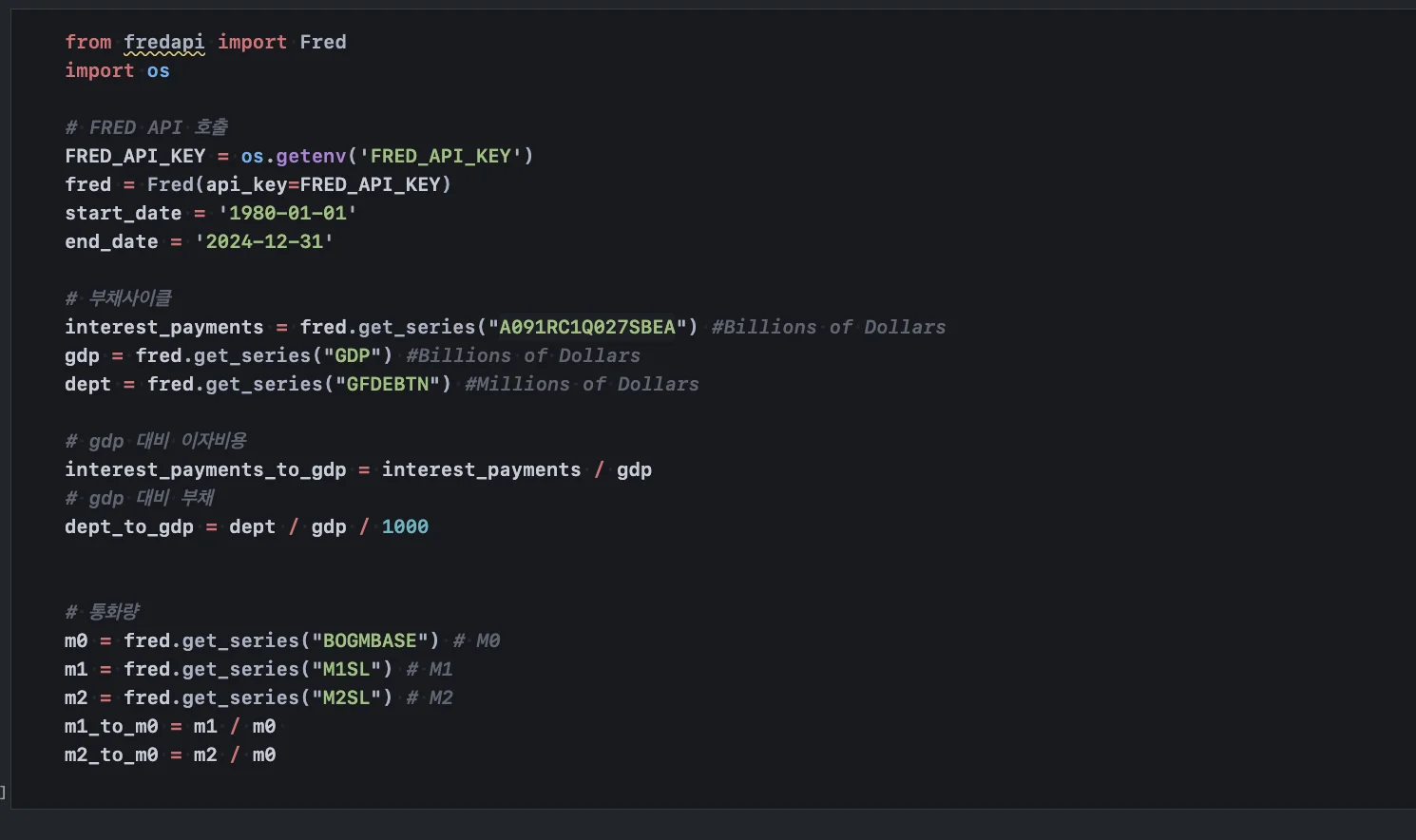The image size is (1416, 840).
Task: Click the 'FRED_API_KEY' string inside getenv
Action: click(x=440, y=156)
